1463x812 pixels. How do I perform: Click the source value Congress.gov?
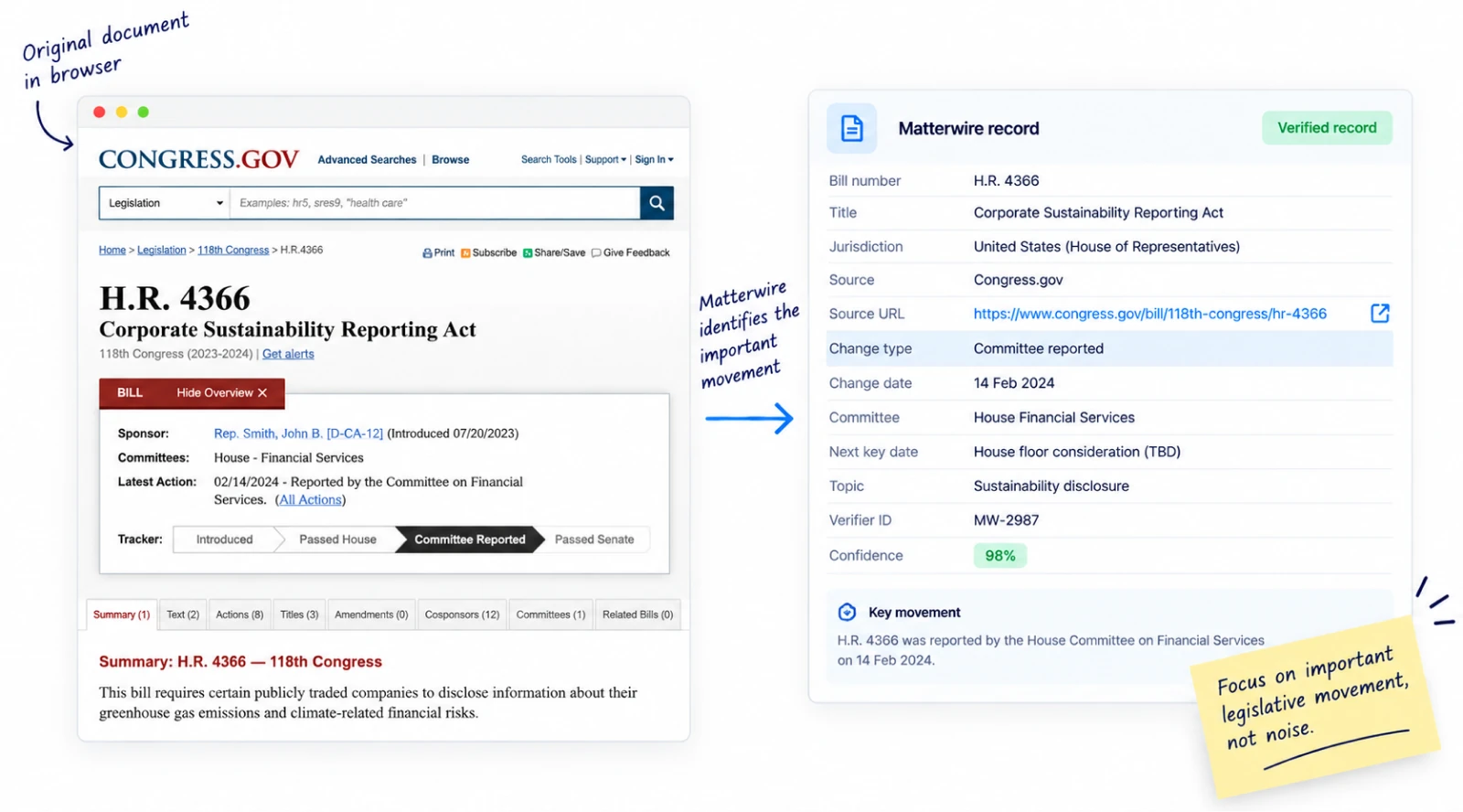click(x=1018, y=281)
